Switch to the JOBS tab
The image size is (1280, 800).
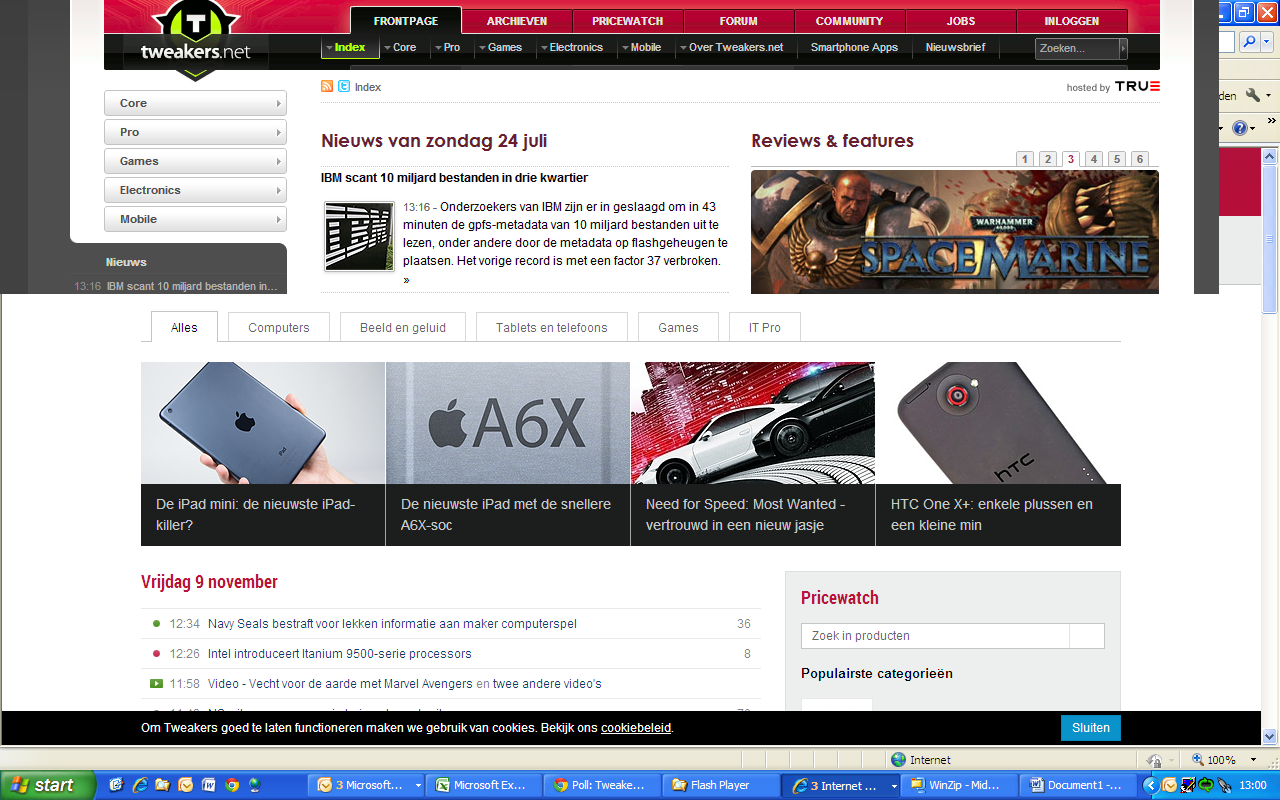961,21
